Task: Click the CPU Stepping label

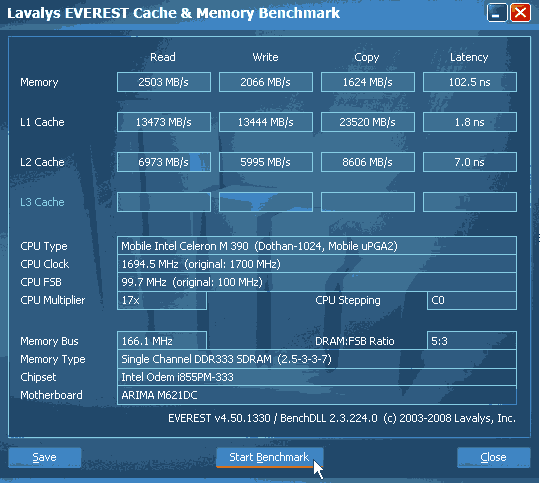Action: pos(348,300)
